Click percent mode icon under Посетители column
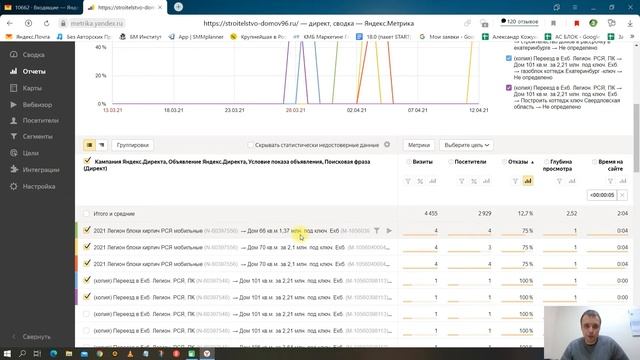 coord(474,181)
